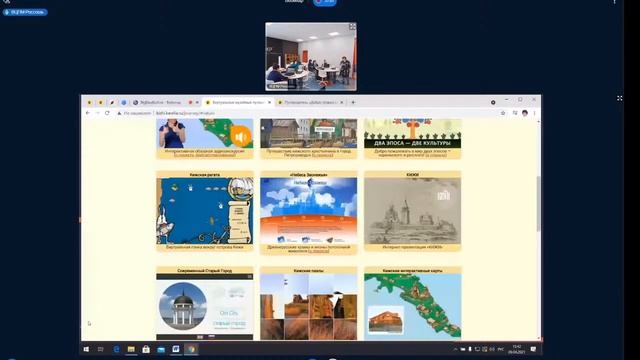Expand the webcam video tile
This screenshot has width=640, height=360.
click(x=352, y=27)
